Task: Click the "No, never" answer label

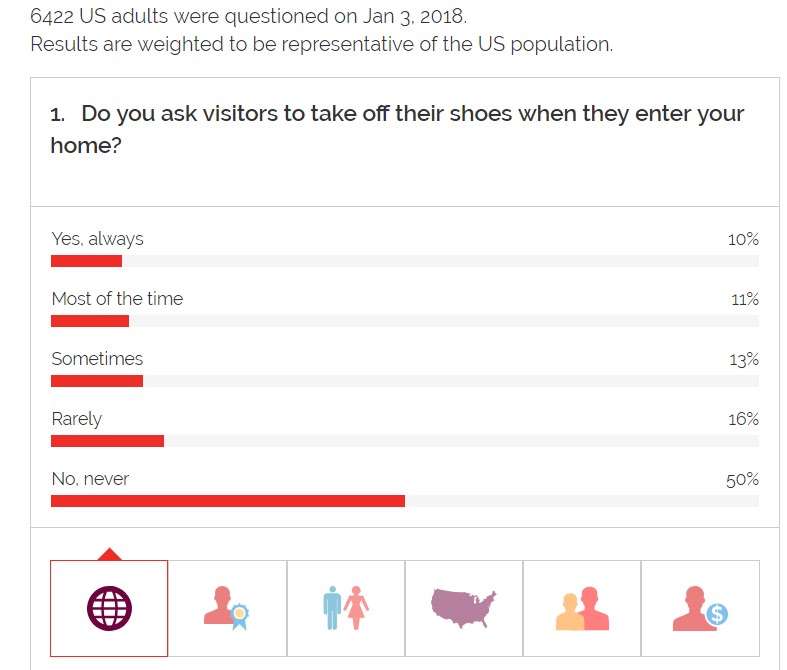Action: point(90,479)
